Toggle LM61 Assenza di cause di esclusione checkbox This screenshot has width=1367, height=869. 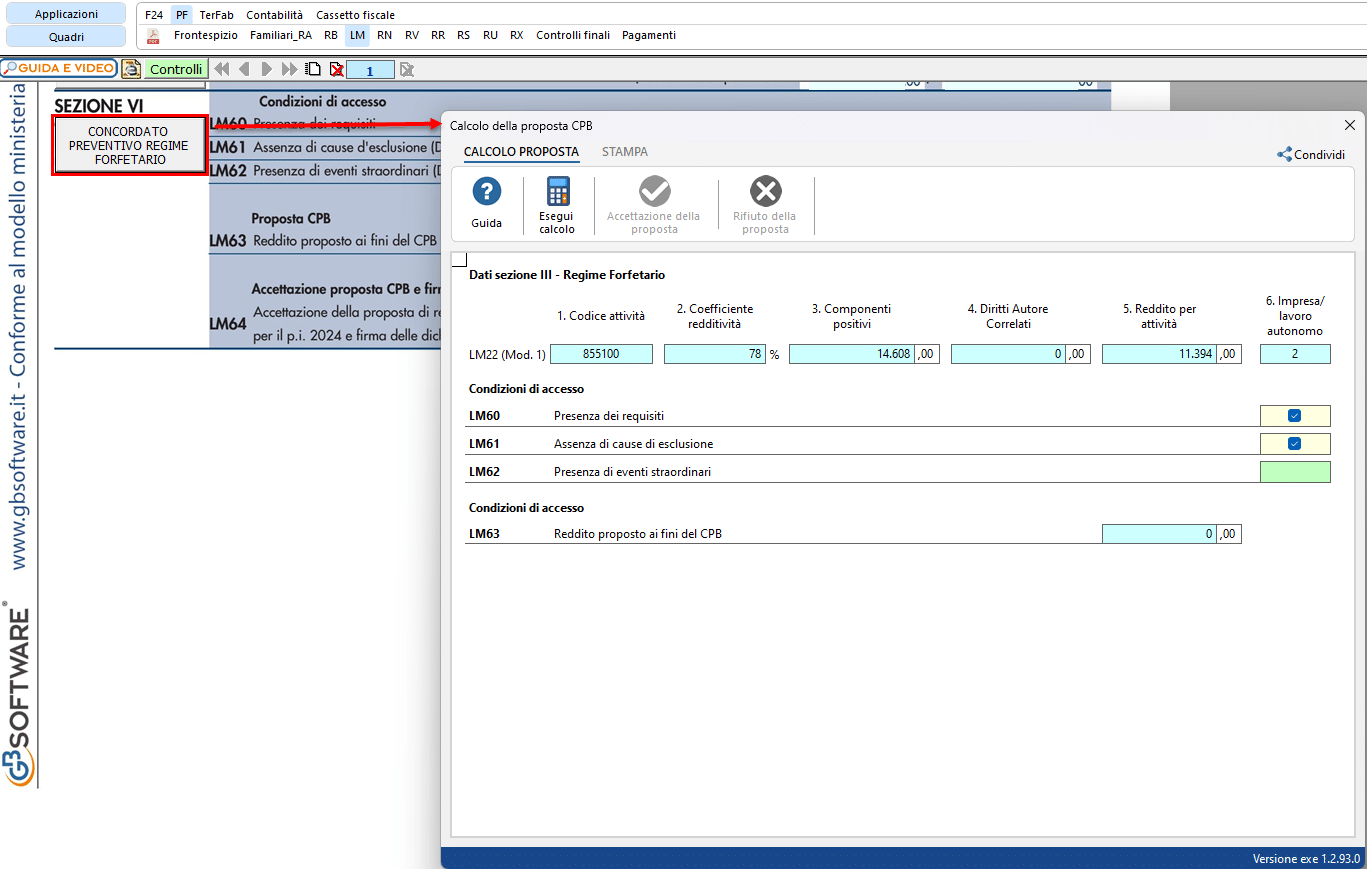(1295, 444)
